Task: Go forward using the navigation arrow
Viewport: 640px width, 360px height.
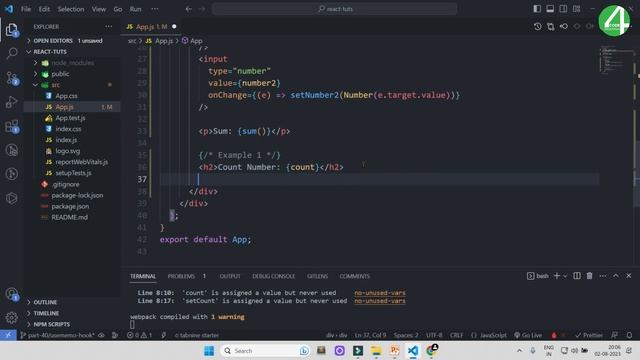Action: 202,9
